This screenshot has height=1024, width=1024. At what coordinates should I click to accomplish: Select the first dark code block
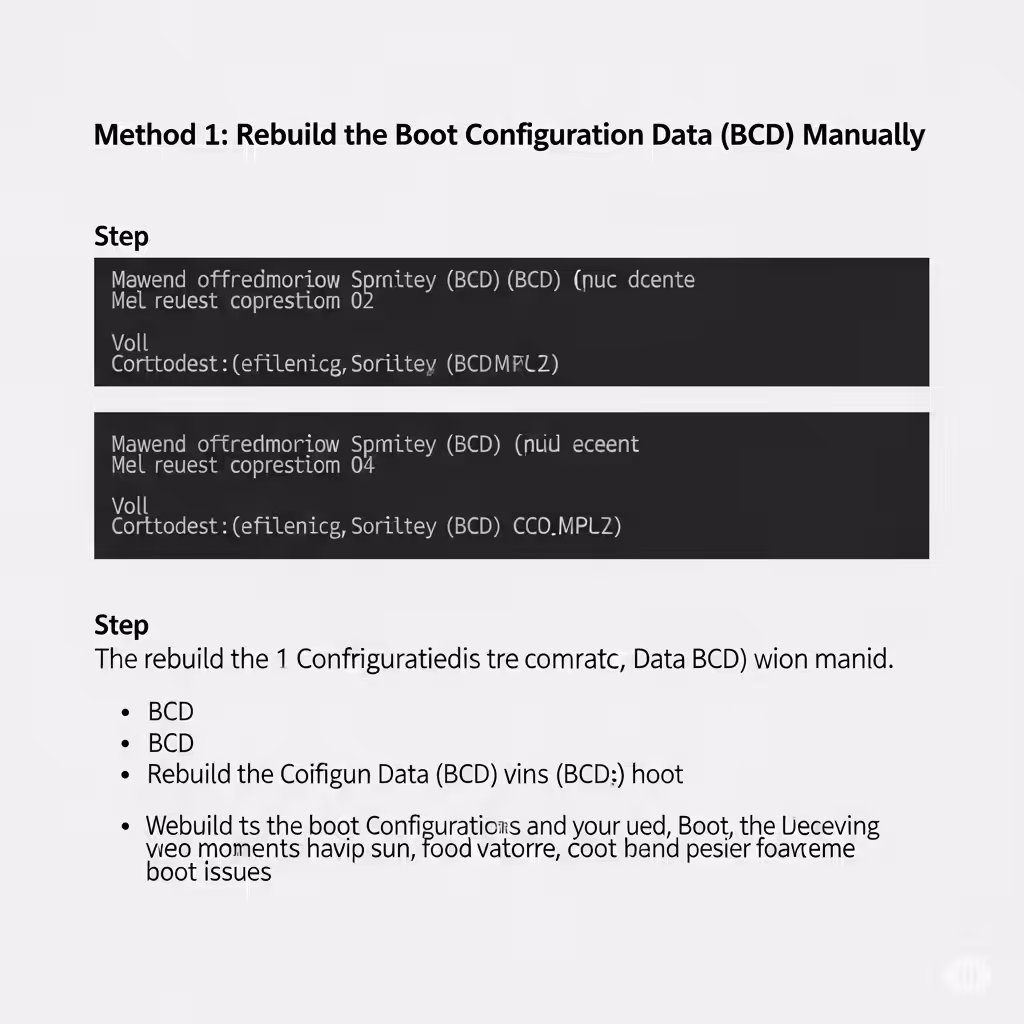[511, 321]
